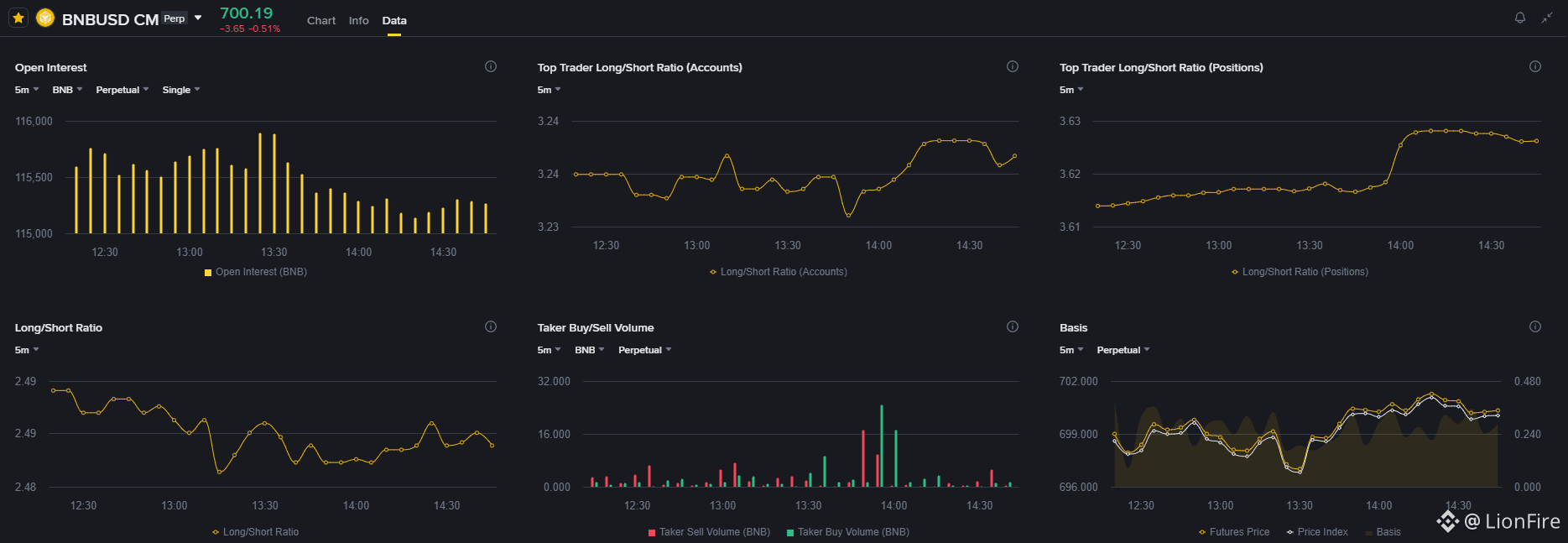Toggle Taker Sell Volume (BNB) legend
The height and width of the screenshot is (543, 1568).
[709, 532]
